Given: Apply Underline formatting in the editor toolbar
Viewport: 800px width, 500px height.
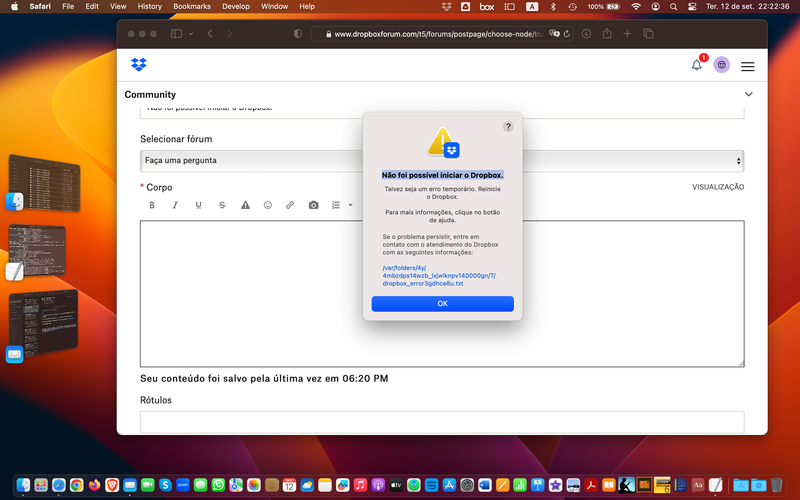Looking at the screenshot, I should coord(198,205).
